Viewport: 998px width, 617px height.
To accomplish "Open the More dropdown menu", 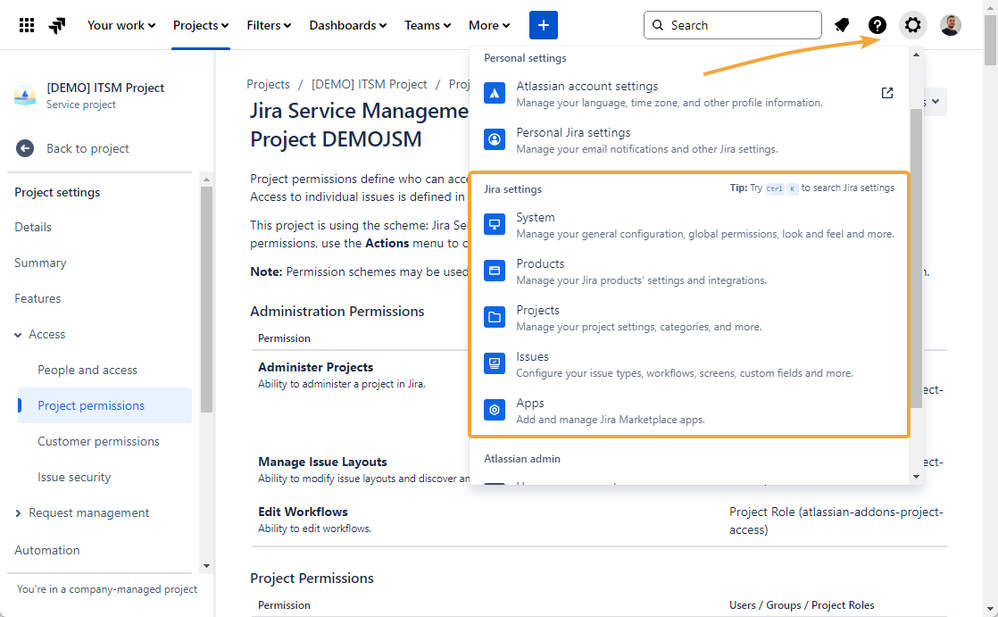I will click(489, 25).
